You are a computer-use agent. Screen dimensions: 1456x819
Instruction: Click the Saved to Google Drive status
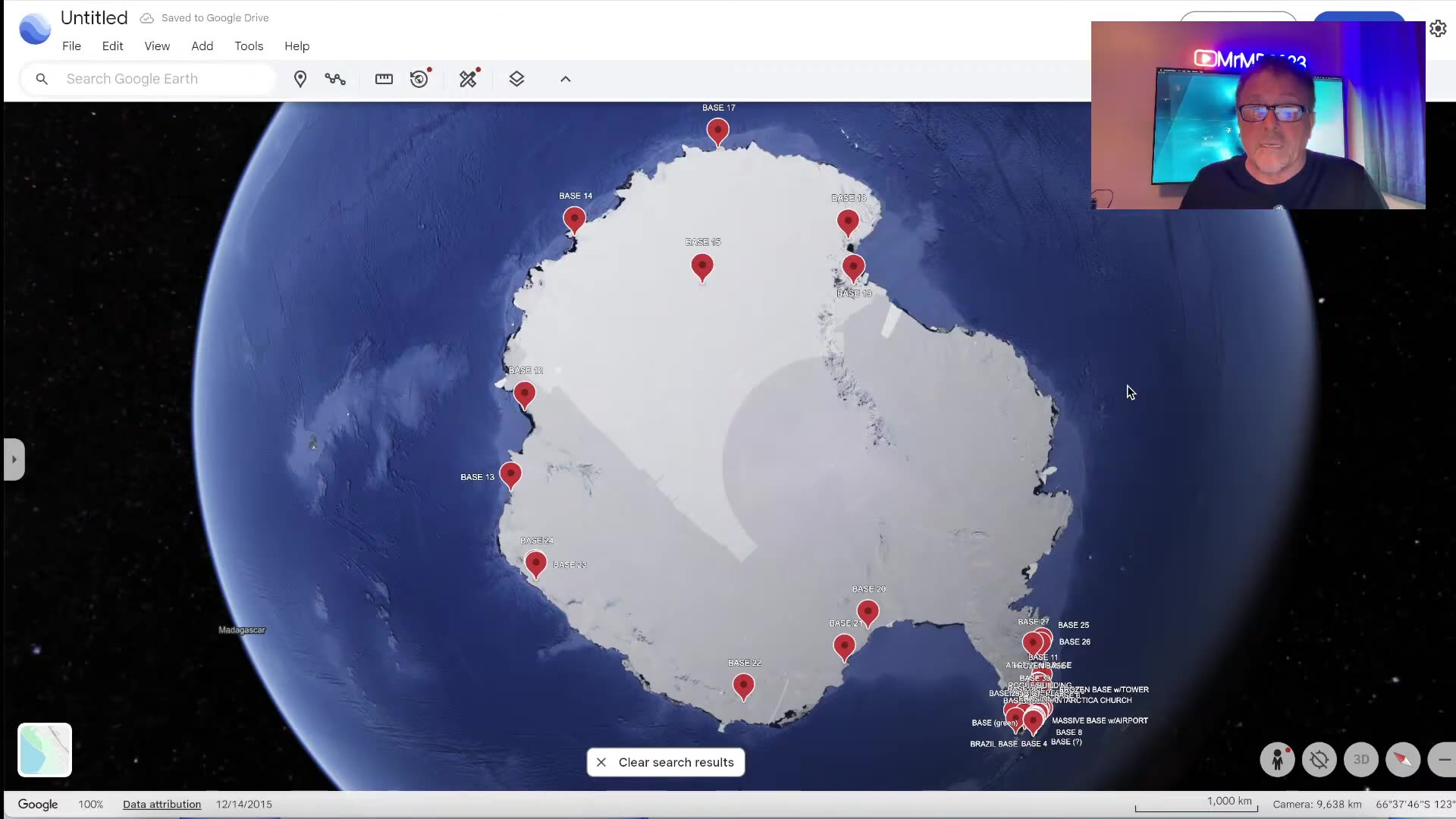coord(205,17)
